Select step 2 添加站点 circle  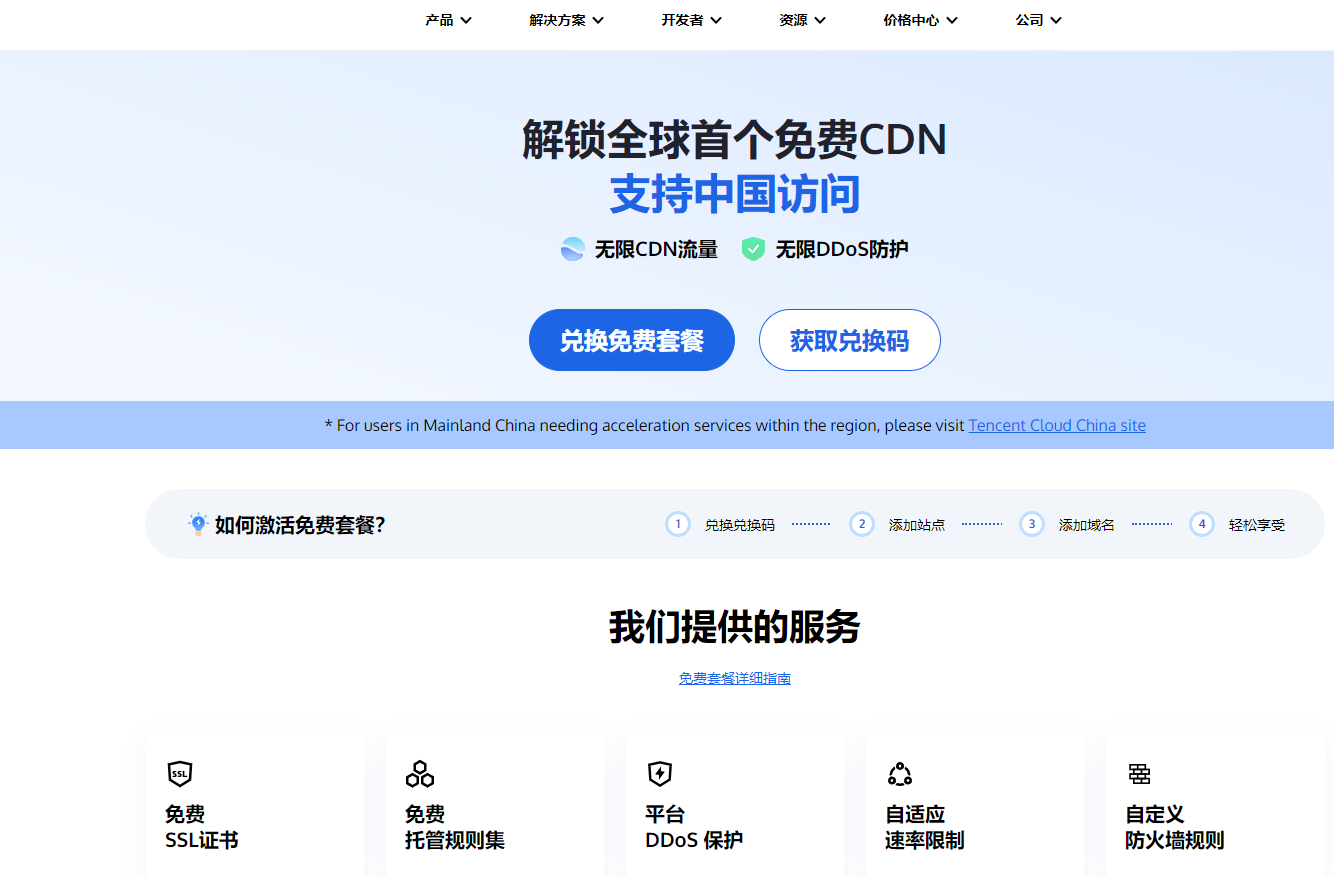tap(861, 523)
